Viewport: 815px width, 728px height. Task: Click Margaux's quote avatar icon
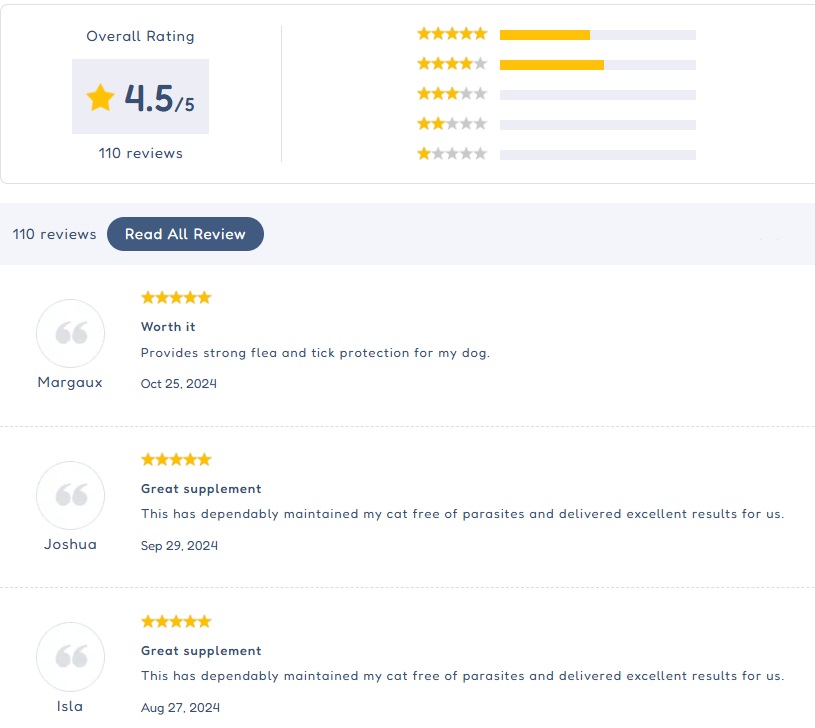(70, 334)
